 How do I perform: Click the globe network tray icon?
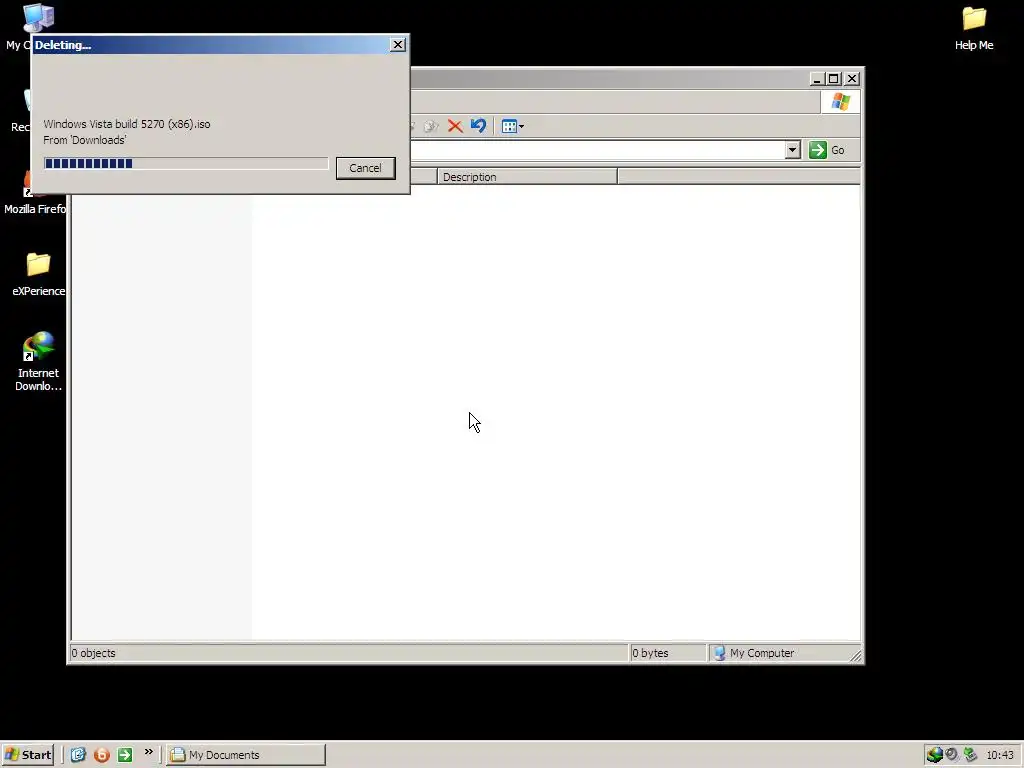(x=935, y=755)
